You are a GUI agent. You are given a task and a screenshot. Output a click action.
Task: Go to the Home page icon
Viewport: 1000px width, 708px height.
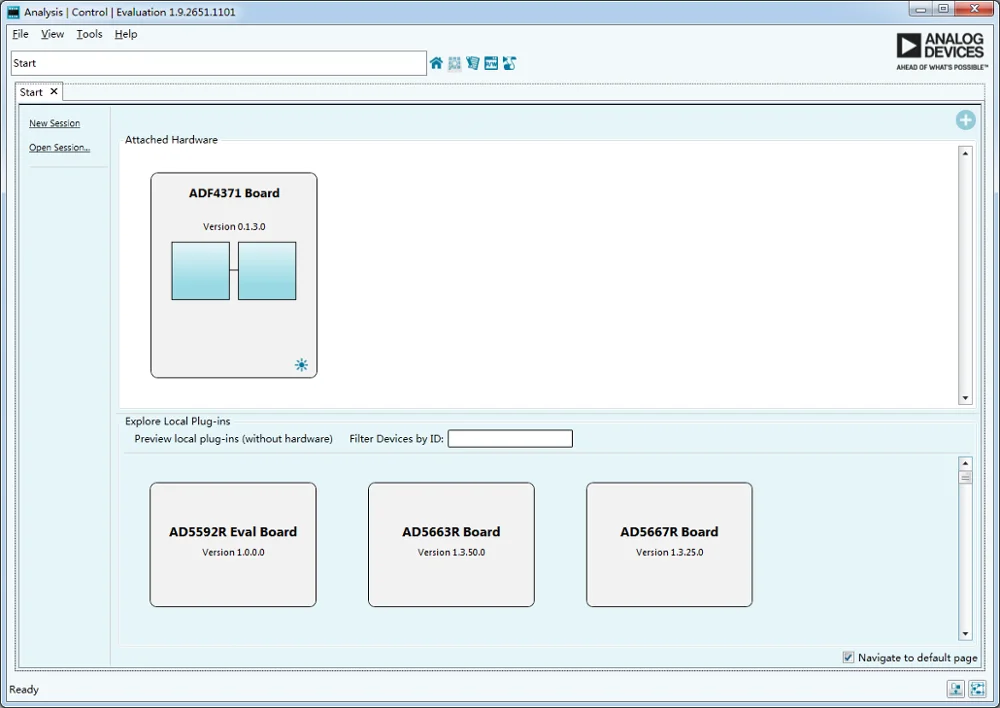436,63
